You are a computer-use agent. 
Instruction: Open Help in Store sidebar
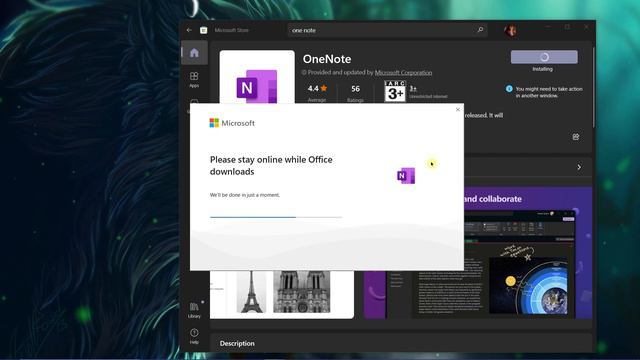(194, 336)
